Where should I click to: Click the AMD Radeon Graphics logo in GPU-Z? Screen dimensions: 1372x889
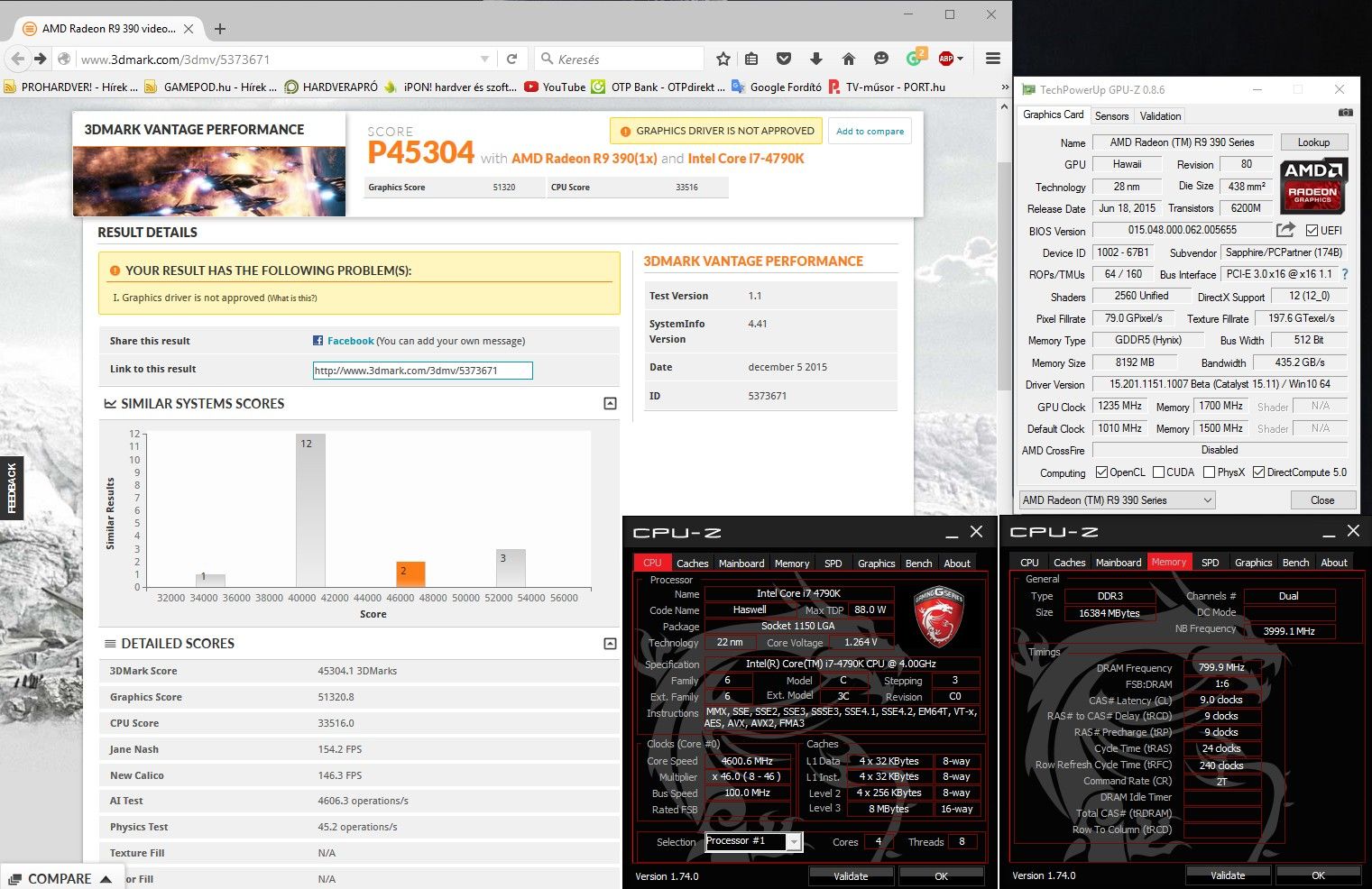[x=1312, y=185]
